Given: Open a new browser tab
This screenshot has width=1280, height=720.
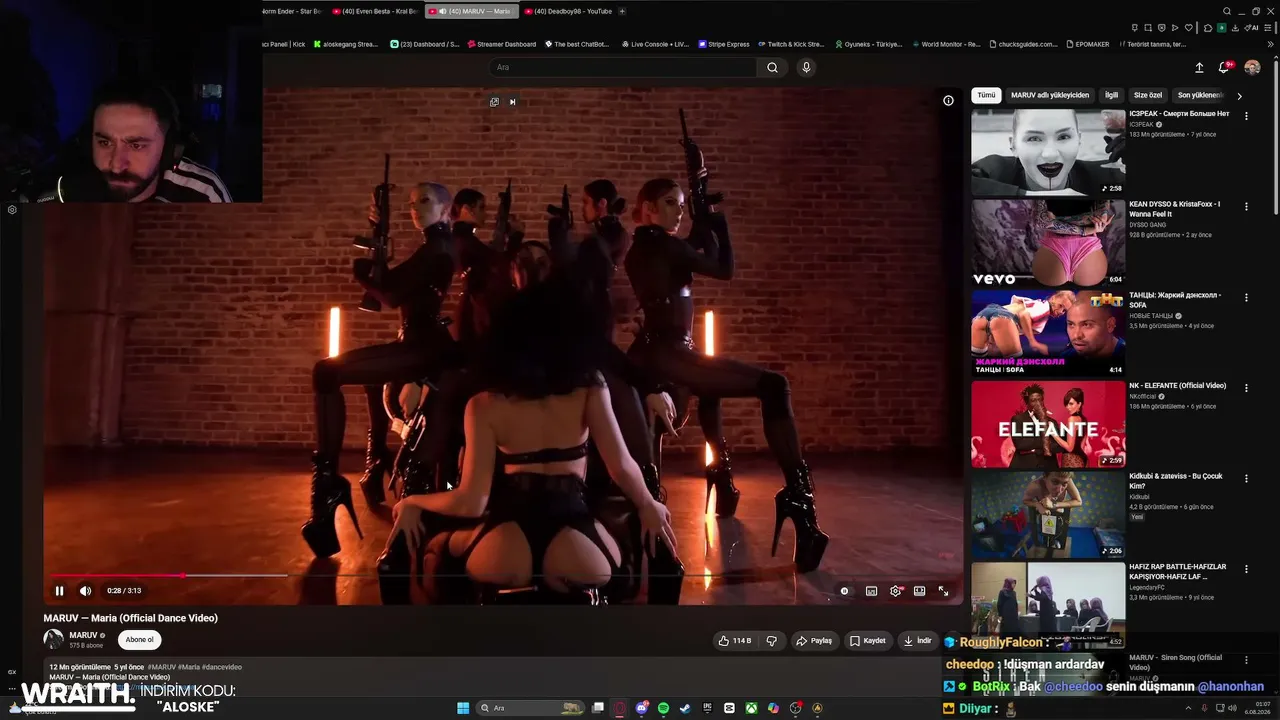Looking at the screenshot, I should [x=622, y=11].
